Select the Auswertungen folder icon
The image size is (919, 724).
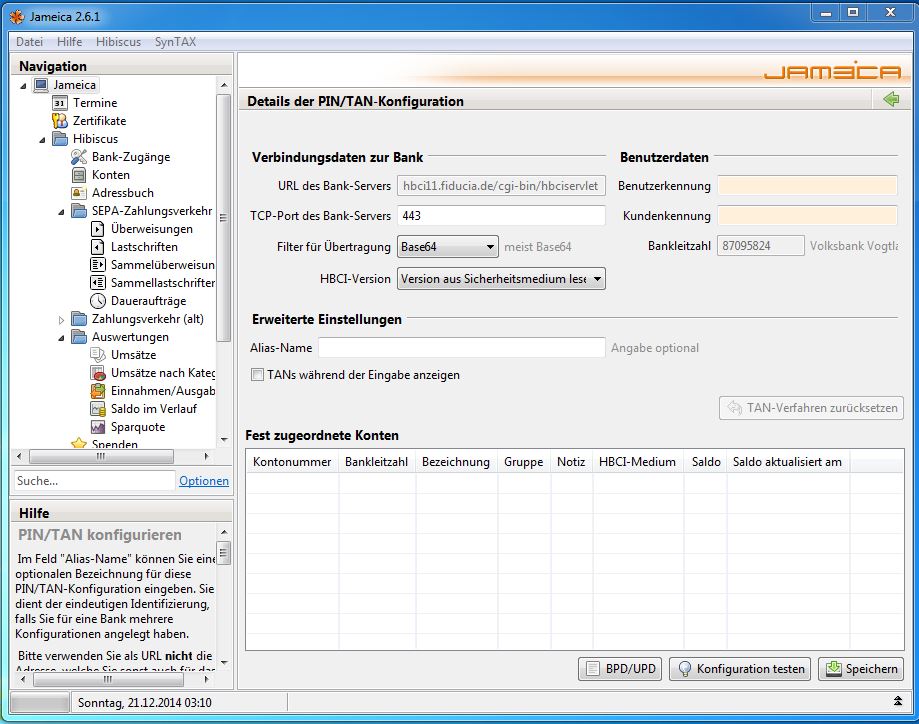[x=79, y=337]
